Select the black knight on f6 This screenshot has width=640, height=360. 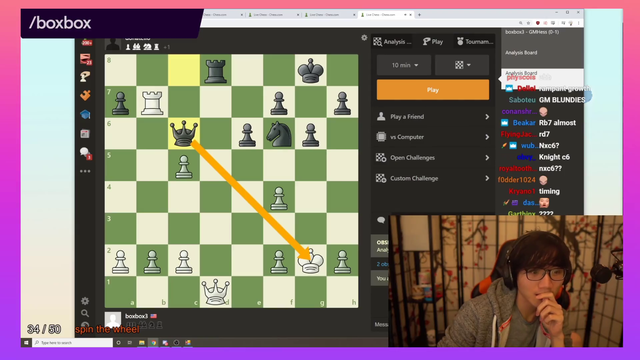(x=279, y=134)
